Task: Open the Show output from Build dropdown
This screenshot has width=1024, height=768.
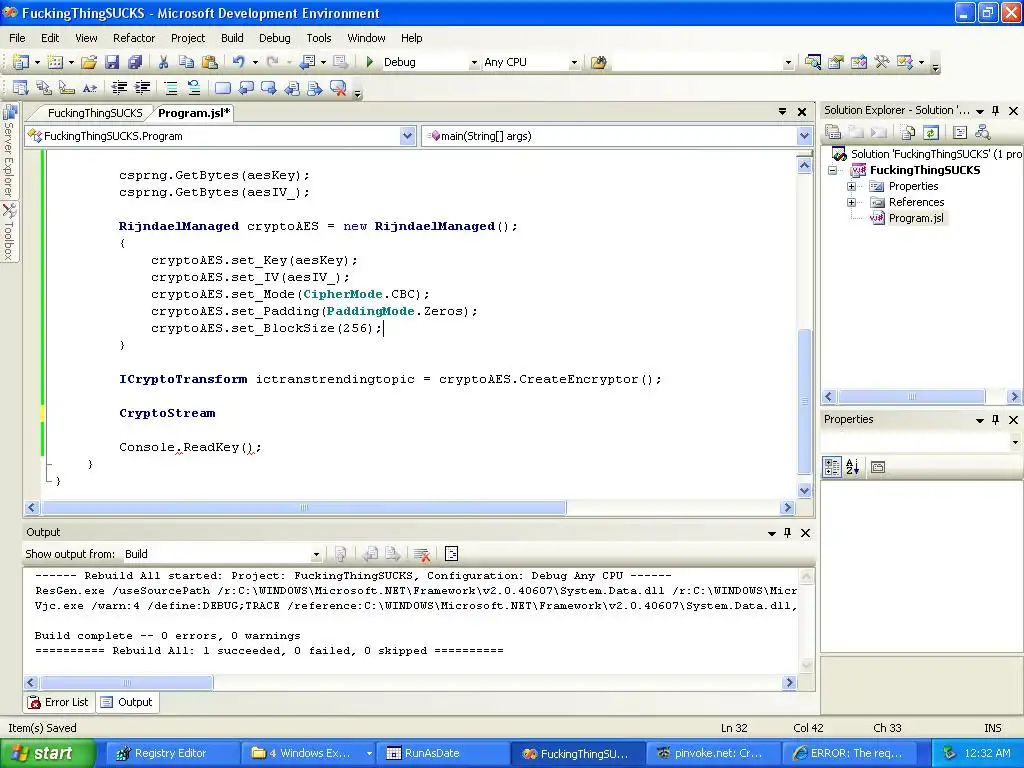Action: tap(316, 554)
